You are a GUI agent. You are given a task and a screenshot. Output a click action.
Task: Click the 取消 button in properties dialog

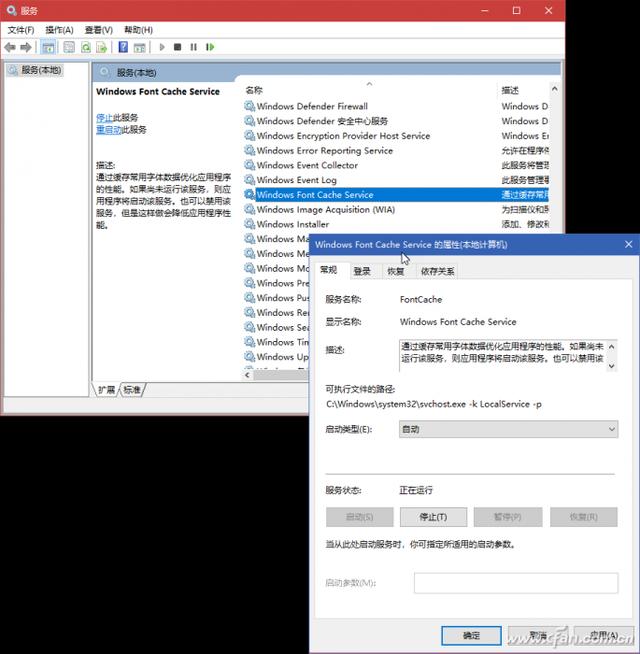[538, 636]
